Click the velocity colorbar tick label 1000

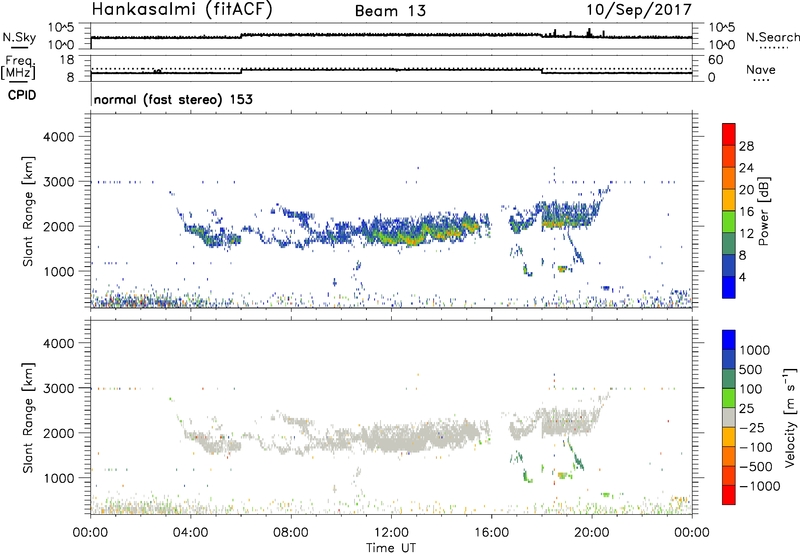(x=755, y=350)
